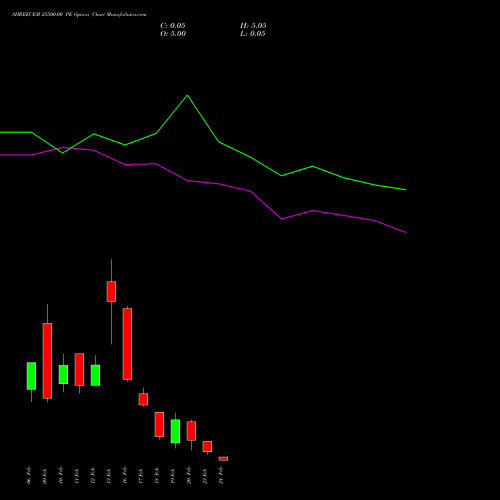Viewport: 500px width, 500px height.
Task: Click the 06 Feb date label
Action: tap(29, 476)
